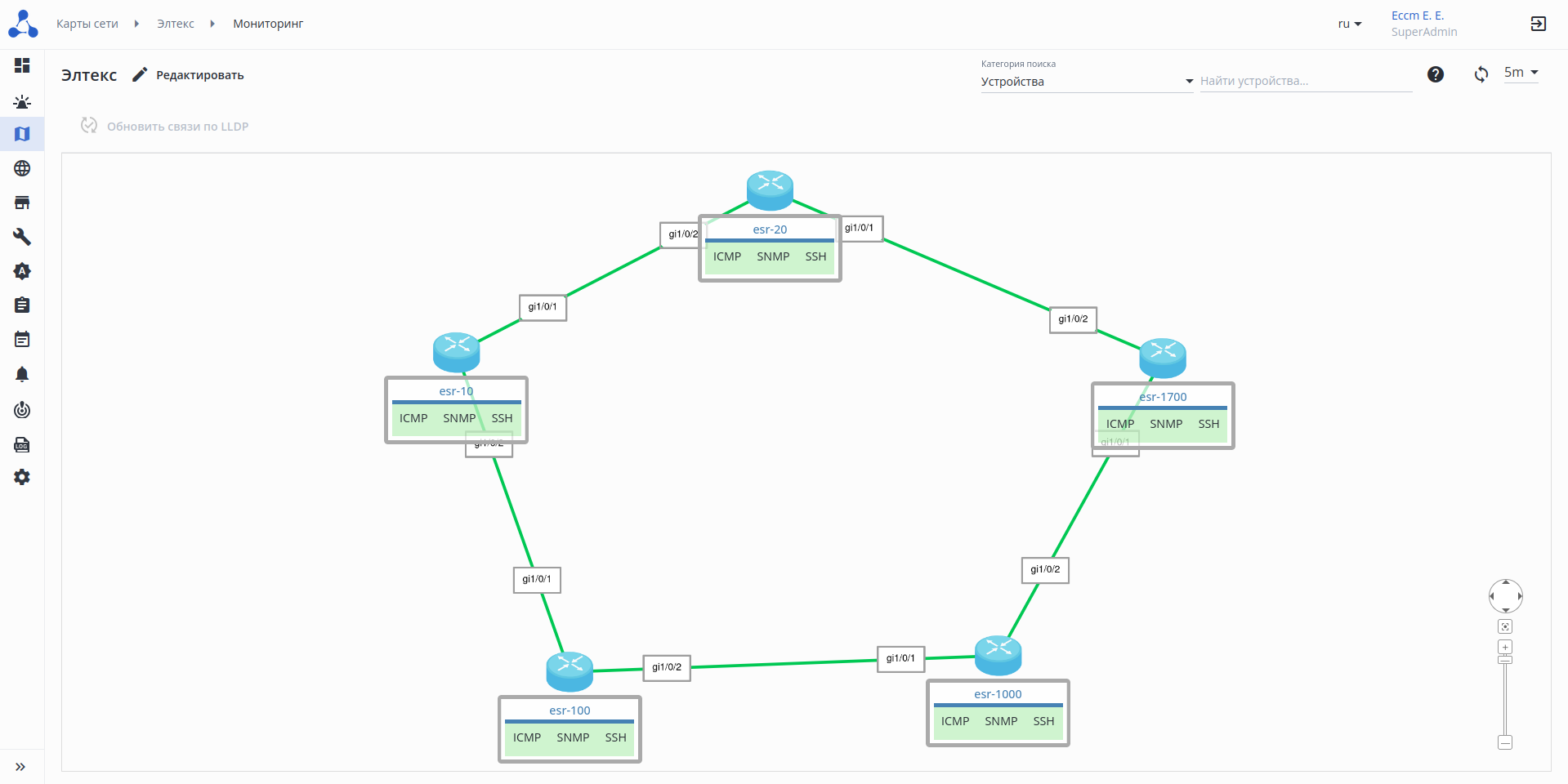Open the esr-100 device name link
The height and width of the screenshot is (784, 1568).
tap(570, 710)
